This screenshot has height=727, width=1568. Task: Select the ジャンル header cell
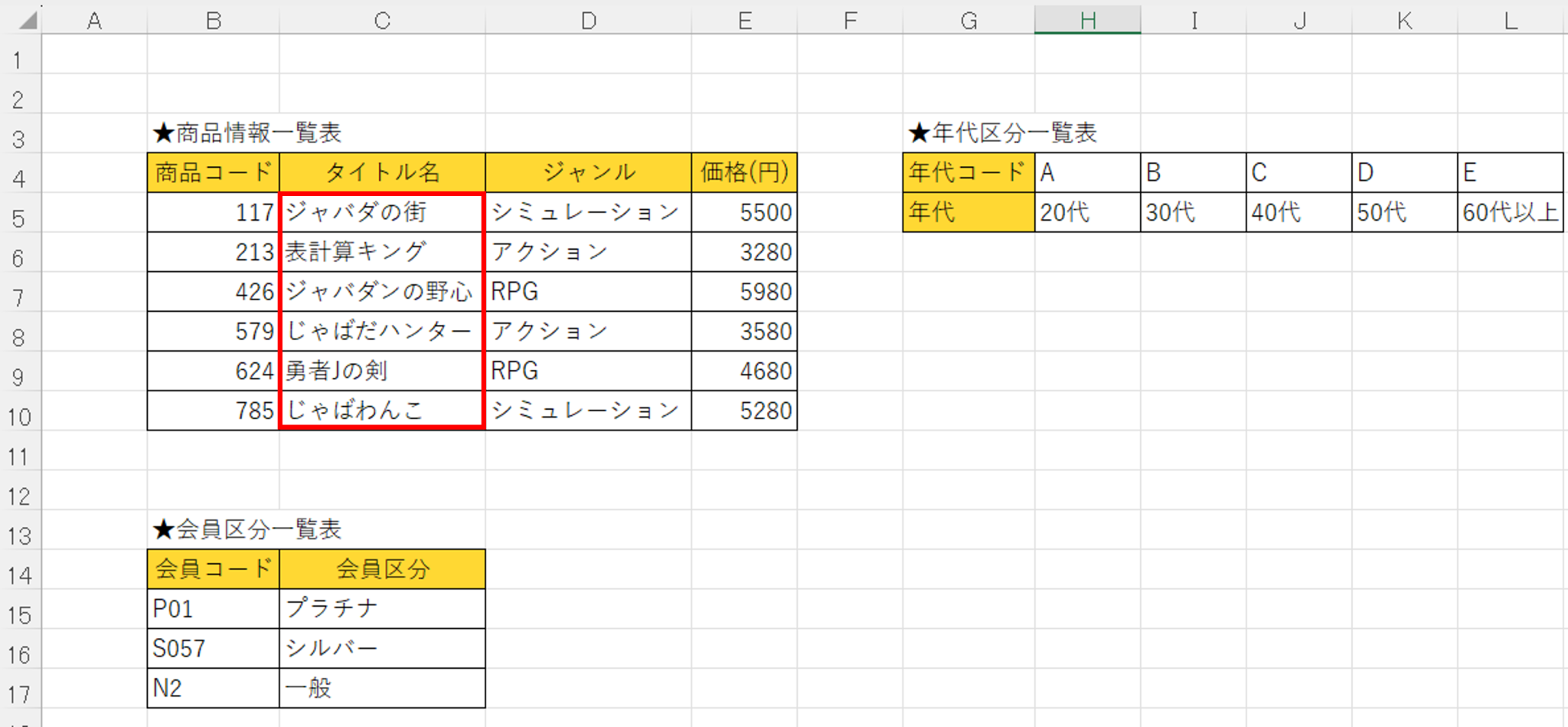[x=587, y=172]
